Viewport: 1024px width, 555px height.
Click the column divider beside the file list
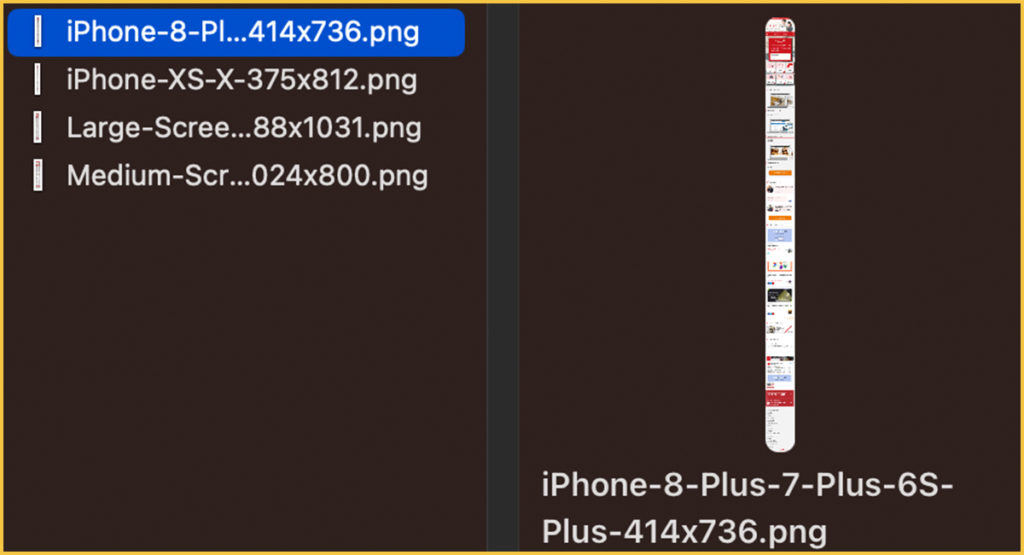point(503,278)
